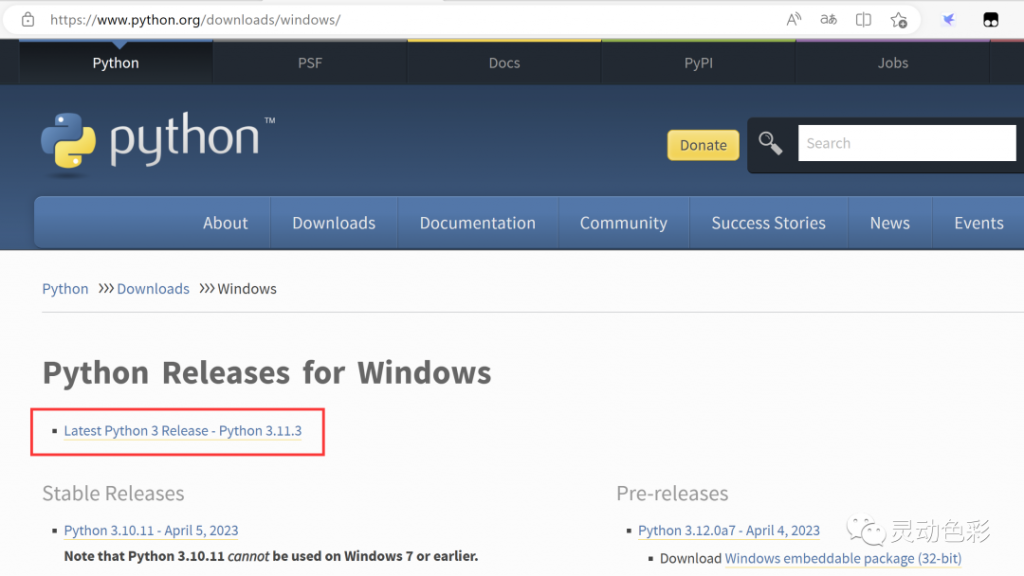Screen dimensions: 1024x576
Task: Open the Documentation menu
Action: pyautogui.click(x=477, y=223)
